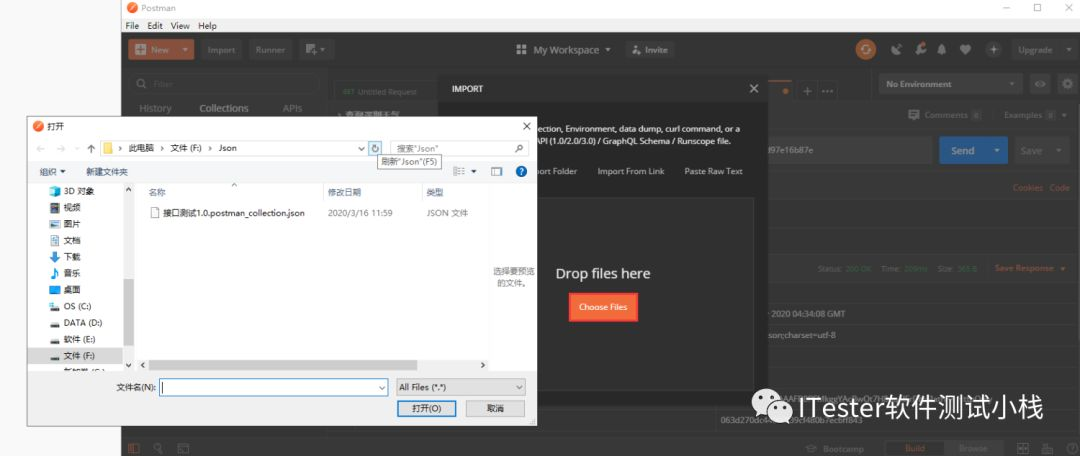
Task: Open the File menu in Postman
Action: click(x=132, y=25)
